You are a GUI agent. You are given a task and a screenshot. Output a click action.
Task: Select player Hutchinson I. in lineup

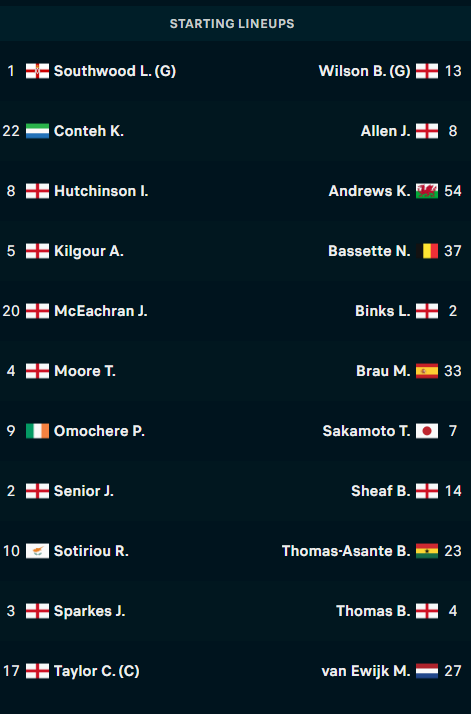101,191
